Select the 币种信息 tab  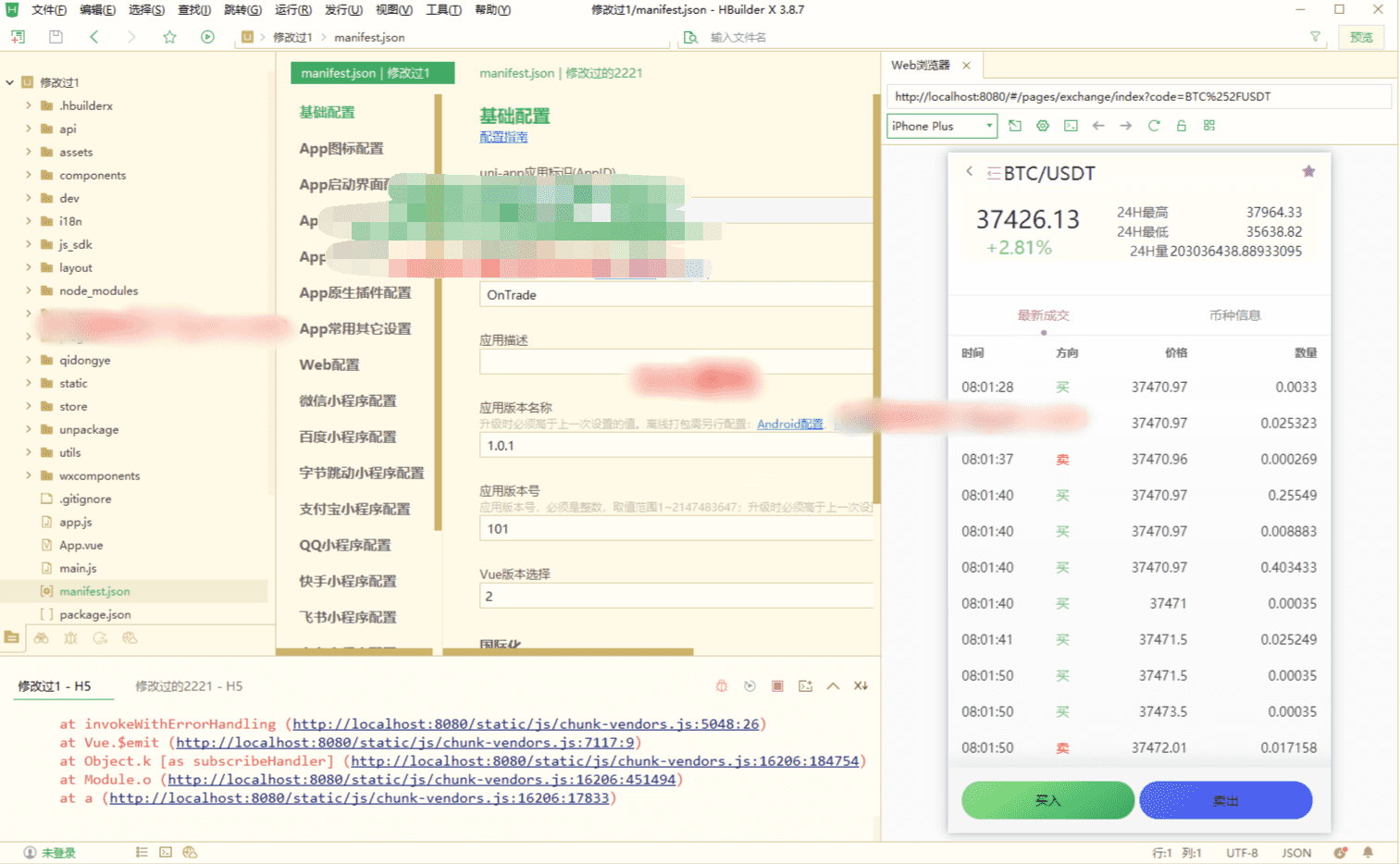(1234, 315)
